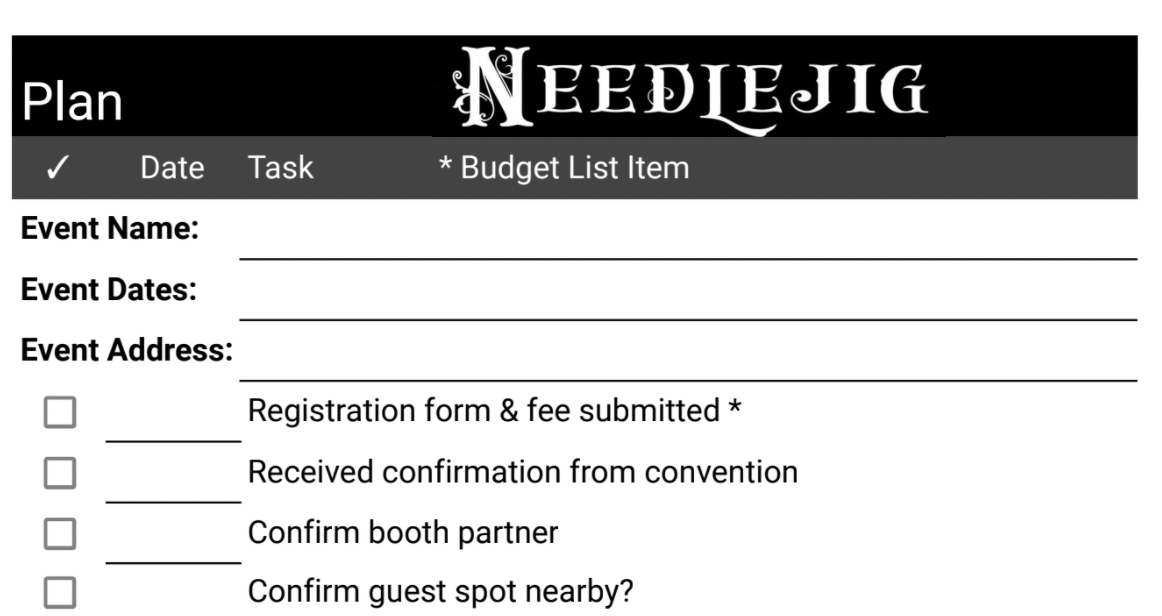
Task: Click the Received confirmation from convention text
Action: click(523, 472)
